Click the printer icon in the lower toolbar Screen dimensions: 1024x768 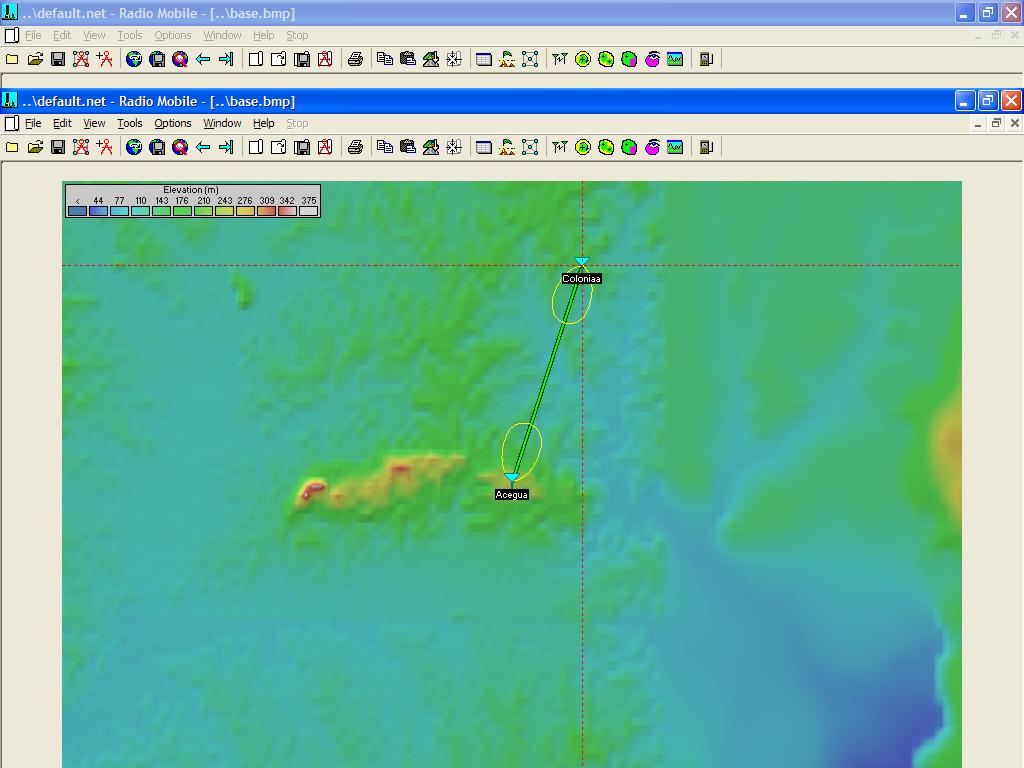click(355, 147)
